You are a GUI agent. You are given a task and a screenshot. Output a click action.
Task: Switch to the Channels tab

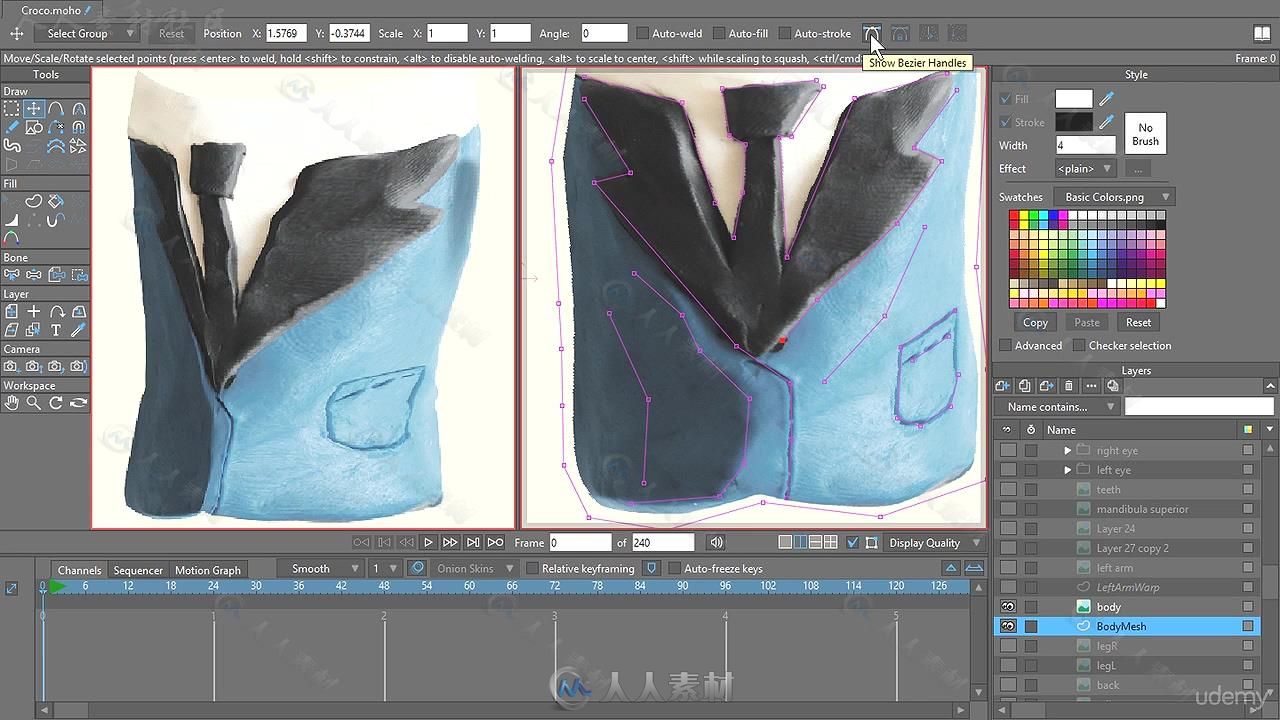(79, 570)
